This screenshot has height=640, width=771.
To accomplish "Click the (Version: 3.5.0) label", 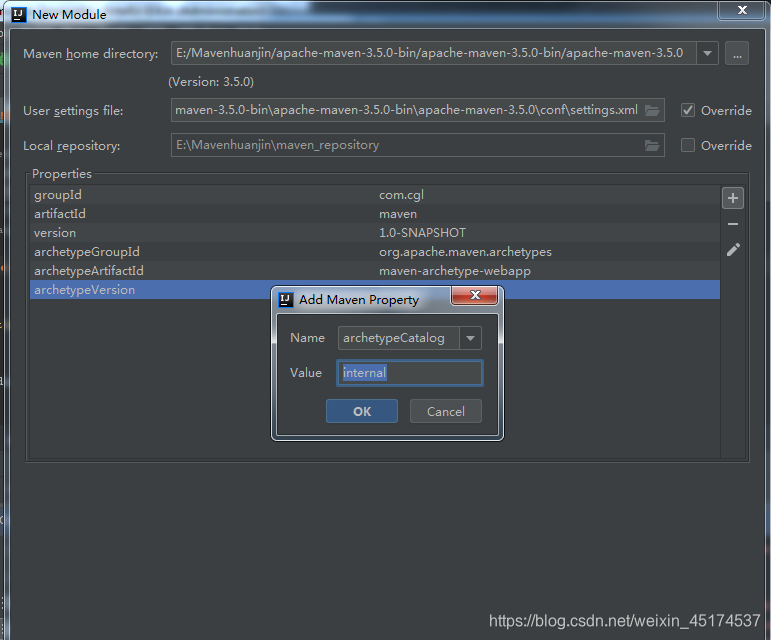I will [x=211, y=82].
